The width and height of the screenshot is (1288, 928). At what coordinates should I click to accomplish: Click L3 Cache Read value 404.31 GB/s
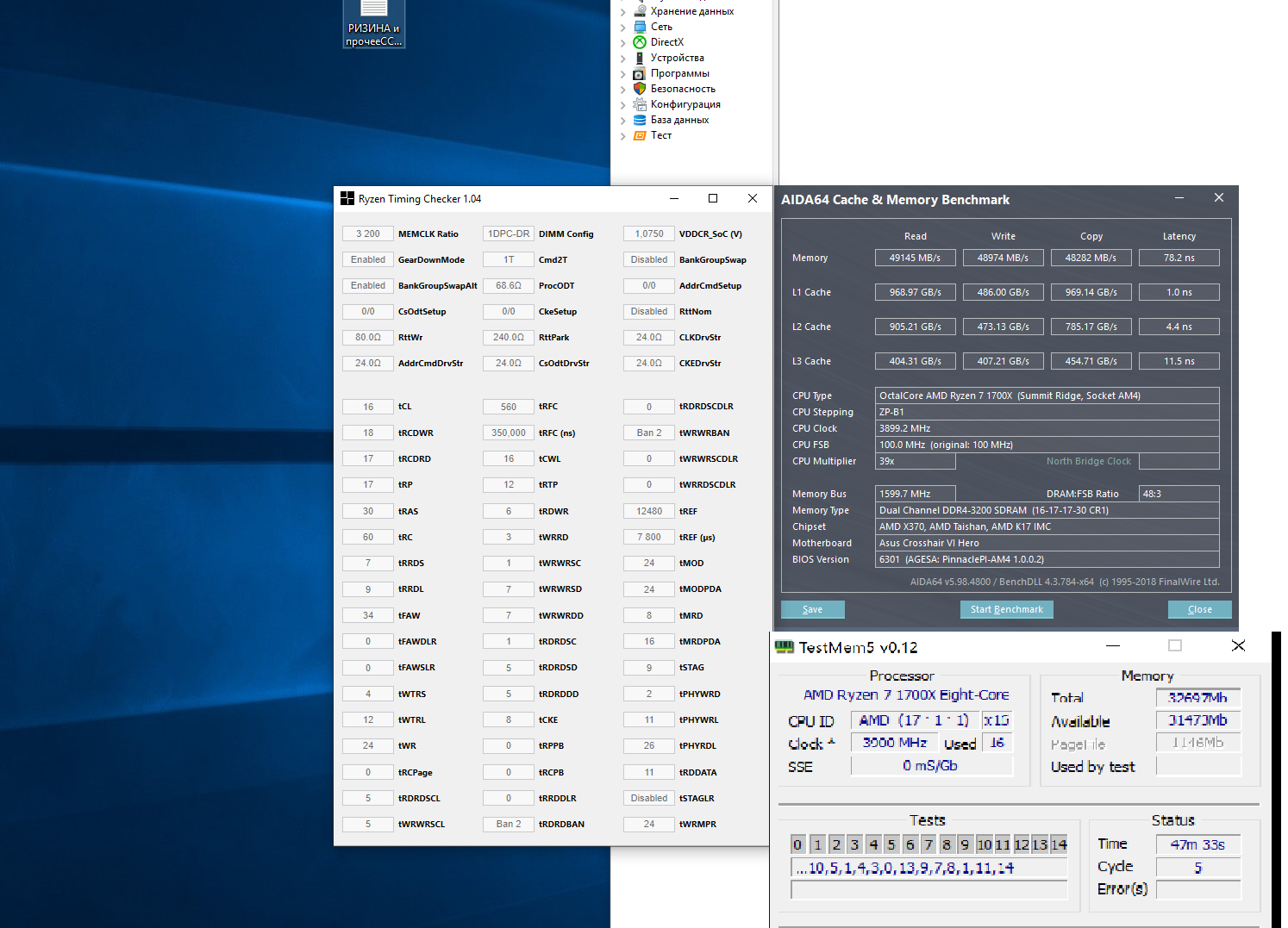click(x=916, y=361)
